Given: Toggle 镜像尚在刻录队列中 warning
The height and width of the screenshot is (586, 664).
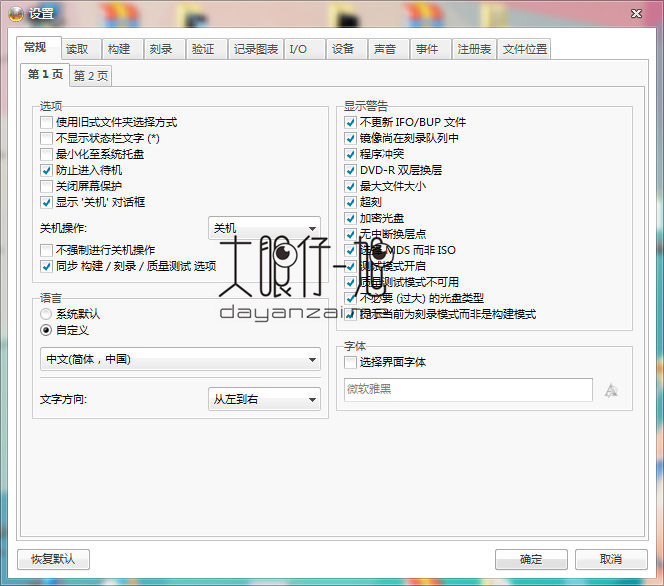Looking at the screenshot, I should [x=401, y=138].
